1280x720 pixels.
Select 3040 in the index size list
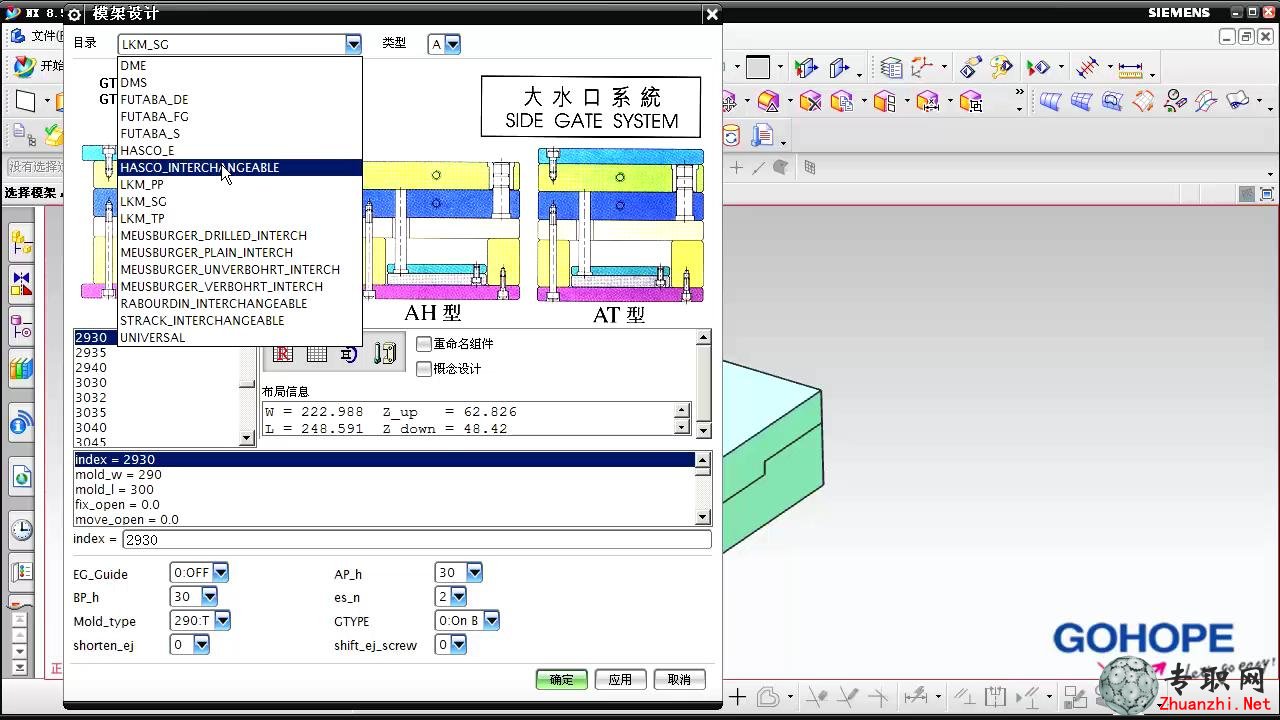point(156,428)
